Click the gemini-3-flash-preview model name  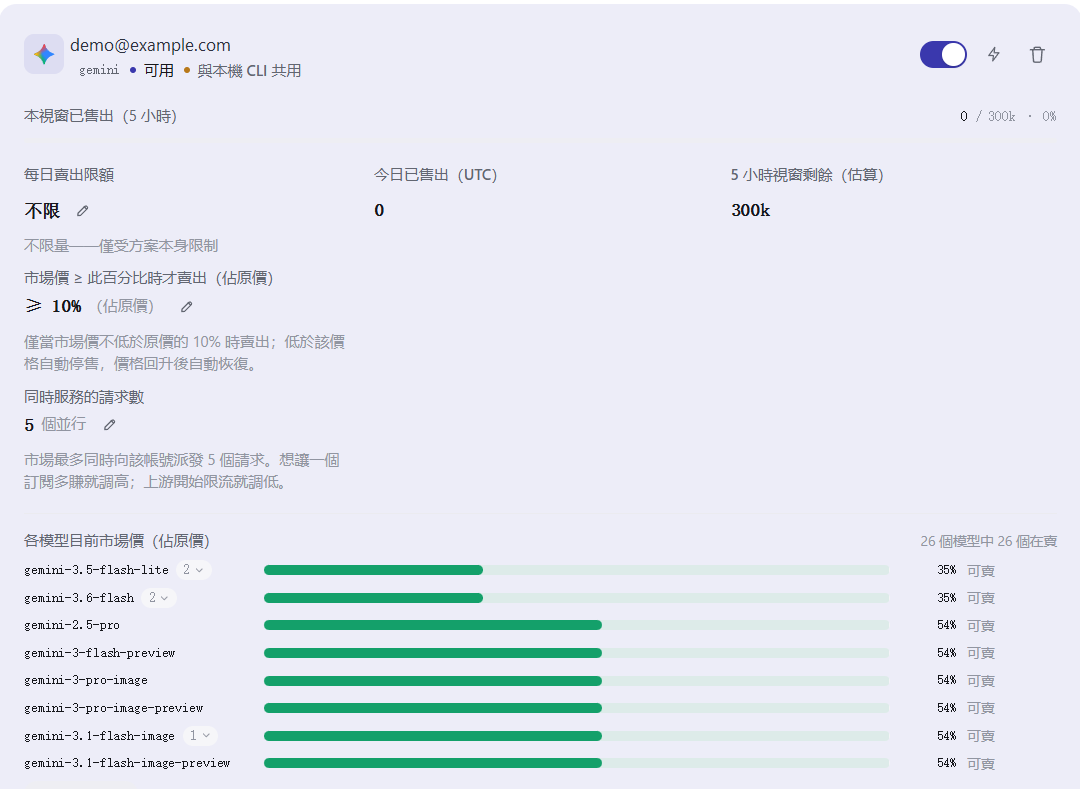click(100, 653)
